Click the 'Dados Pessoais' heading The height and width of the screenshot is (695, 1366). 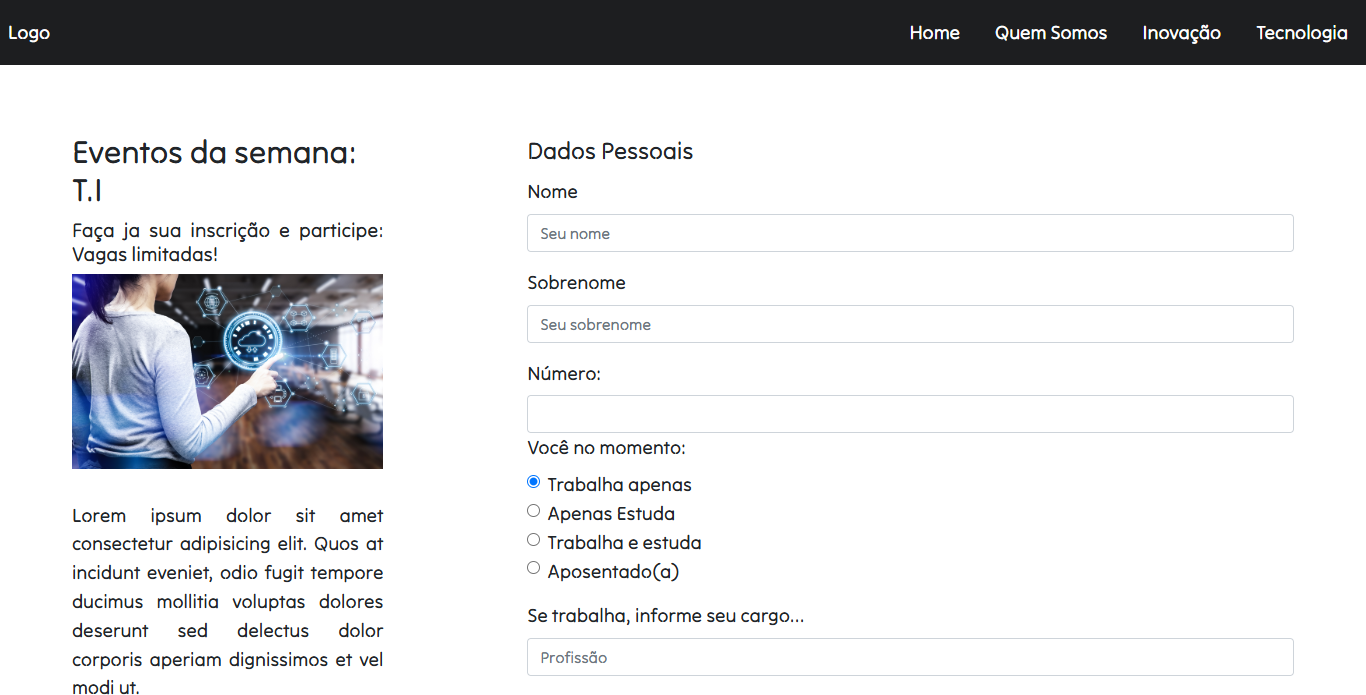(610, 151)
